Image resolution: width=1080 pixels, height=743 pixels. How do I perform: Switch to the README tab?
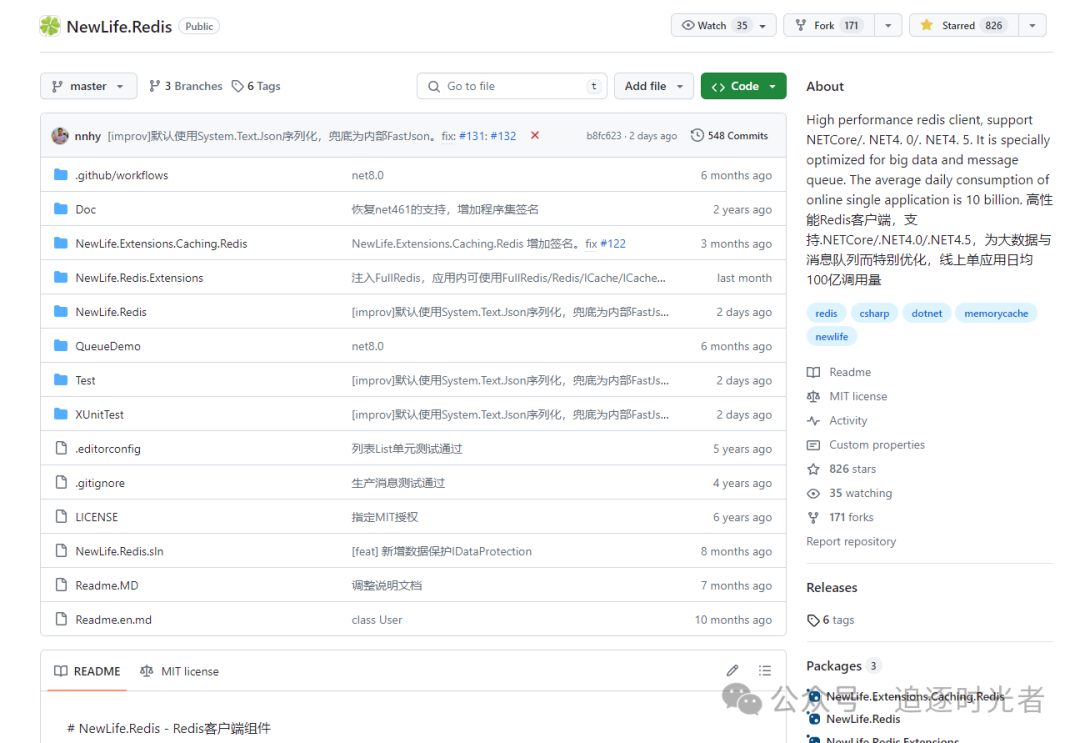click(x=87, y=671)
